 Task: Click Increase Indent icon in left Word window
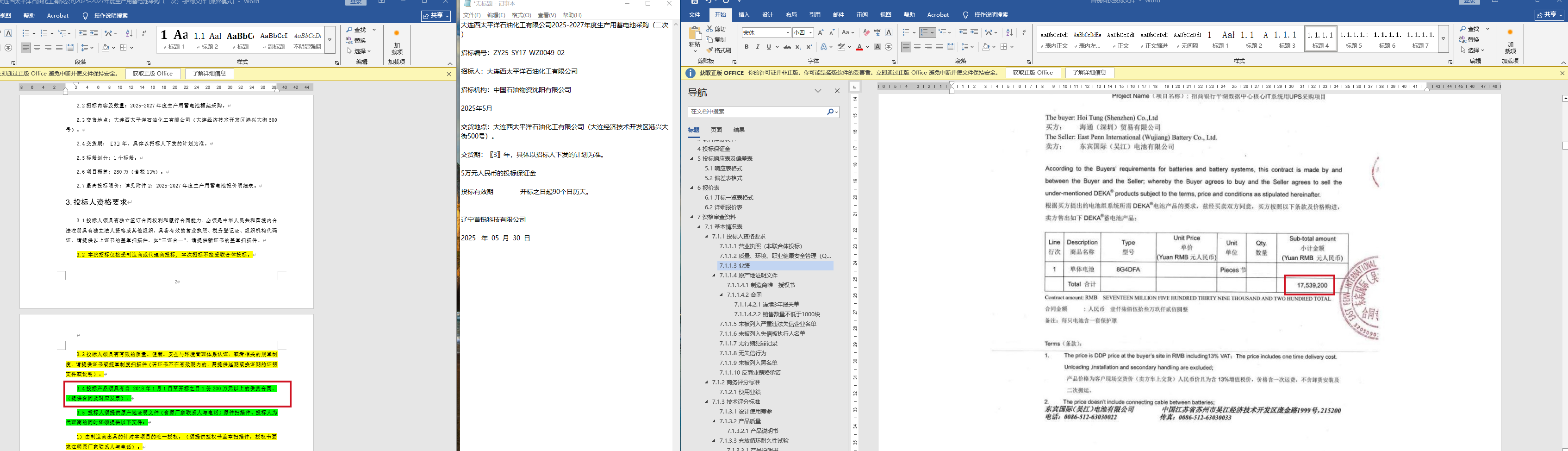94,33
